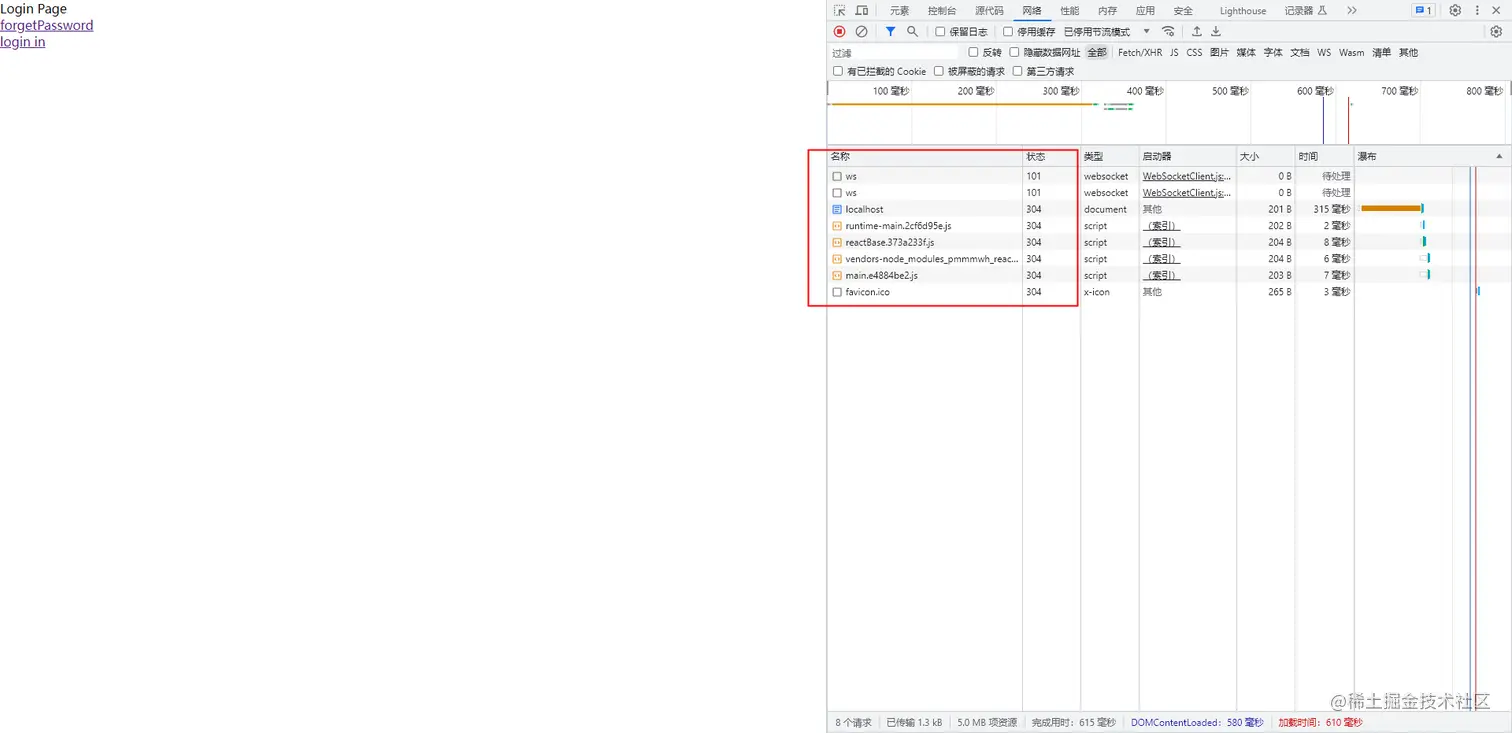
Task: Click the file icon beside favicon.ico
Action: coord(837,292)
